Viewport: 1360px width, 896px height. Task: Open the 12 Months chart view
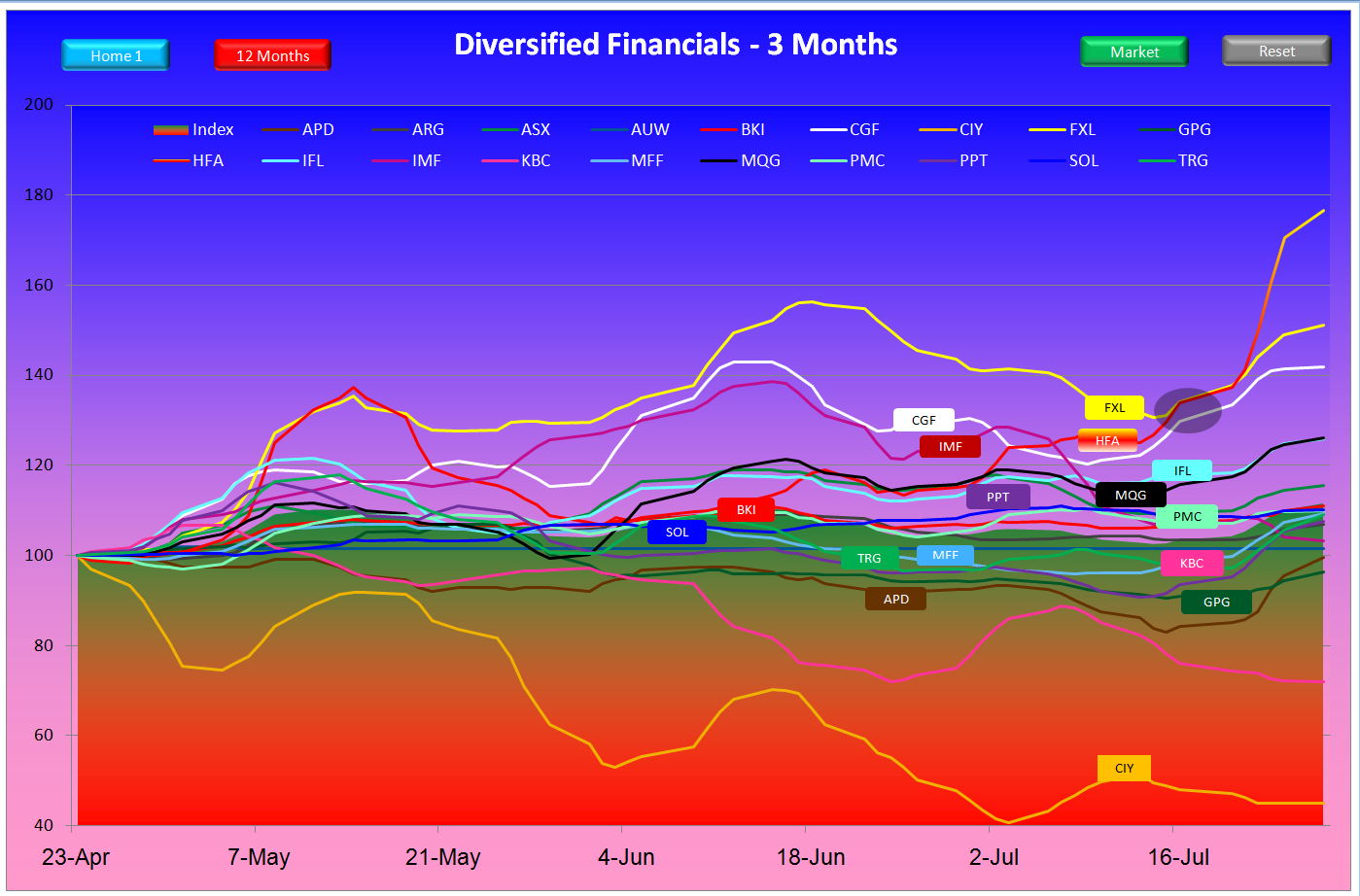(x=272, y=55)
